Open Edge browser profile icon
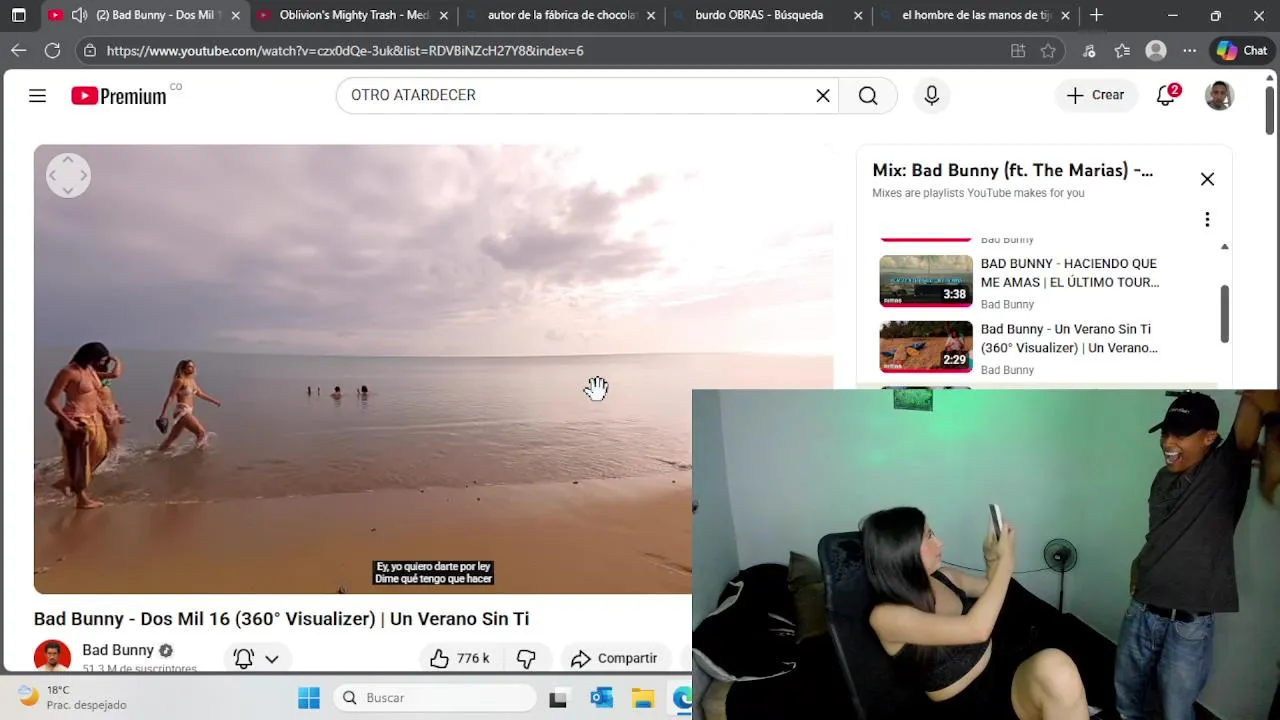The width and height of the screenshot is (1280, 720). [1156, 50]
